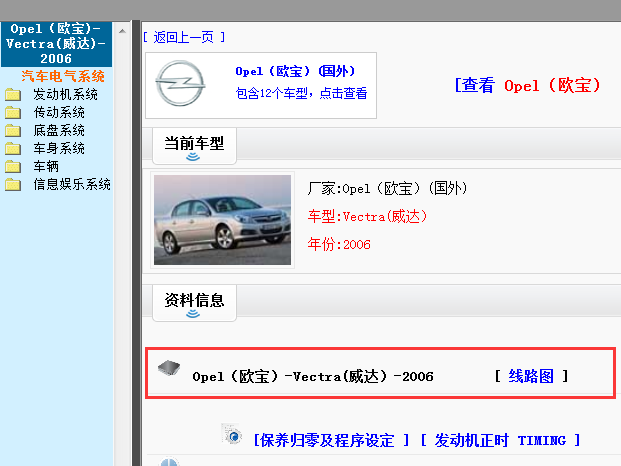Open the 底盘系统 folder icon

click(x=13, y=131)
